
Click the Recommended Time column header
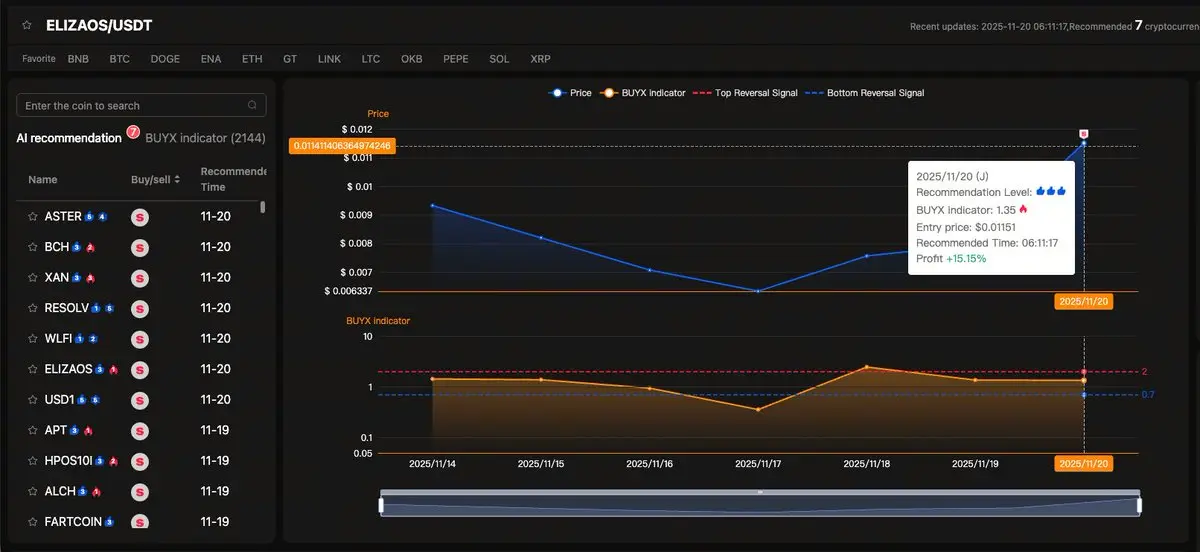pyautogui.click(x=233, y=180)
